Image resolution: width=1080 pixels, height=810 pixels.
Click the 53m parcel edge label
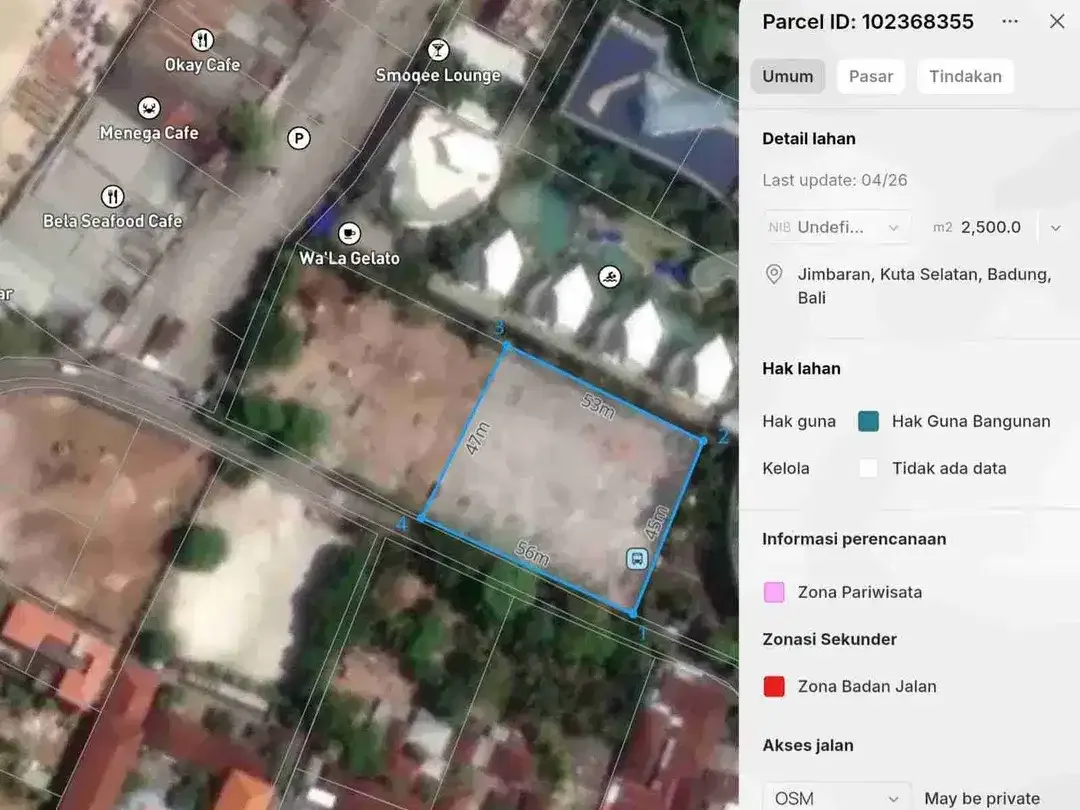tap(597, 406)
